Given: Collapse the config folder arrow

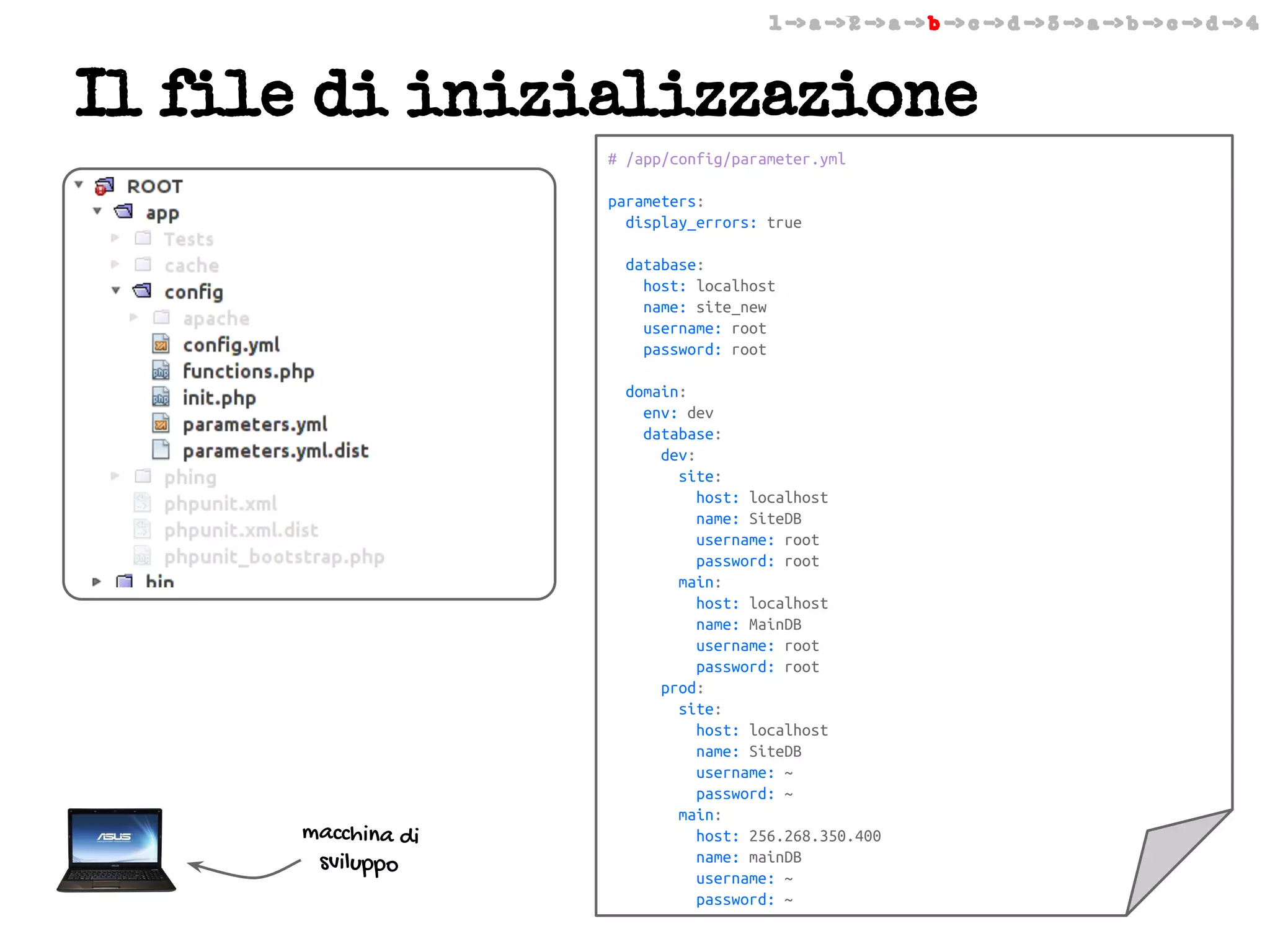Looking at the screenshot, I should click(x=116, y=291).
